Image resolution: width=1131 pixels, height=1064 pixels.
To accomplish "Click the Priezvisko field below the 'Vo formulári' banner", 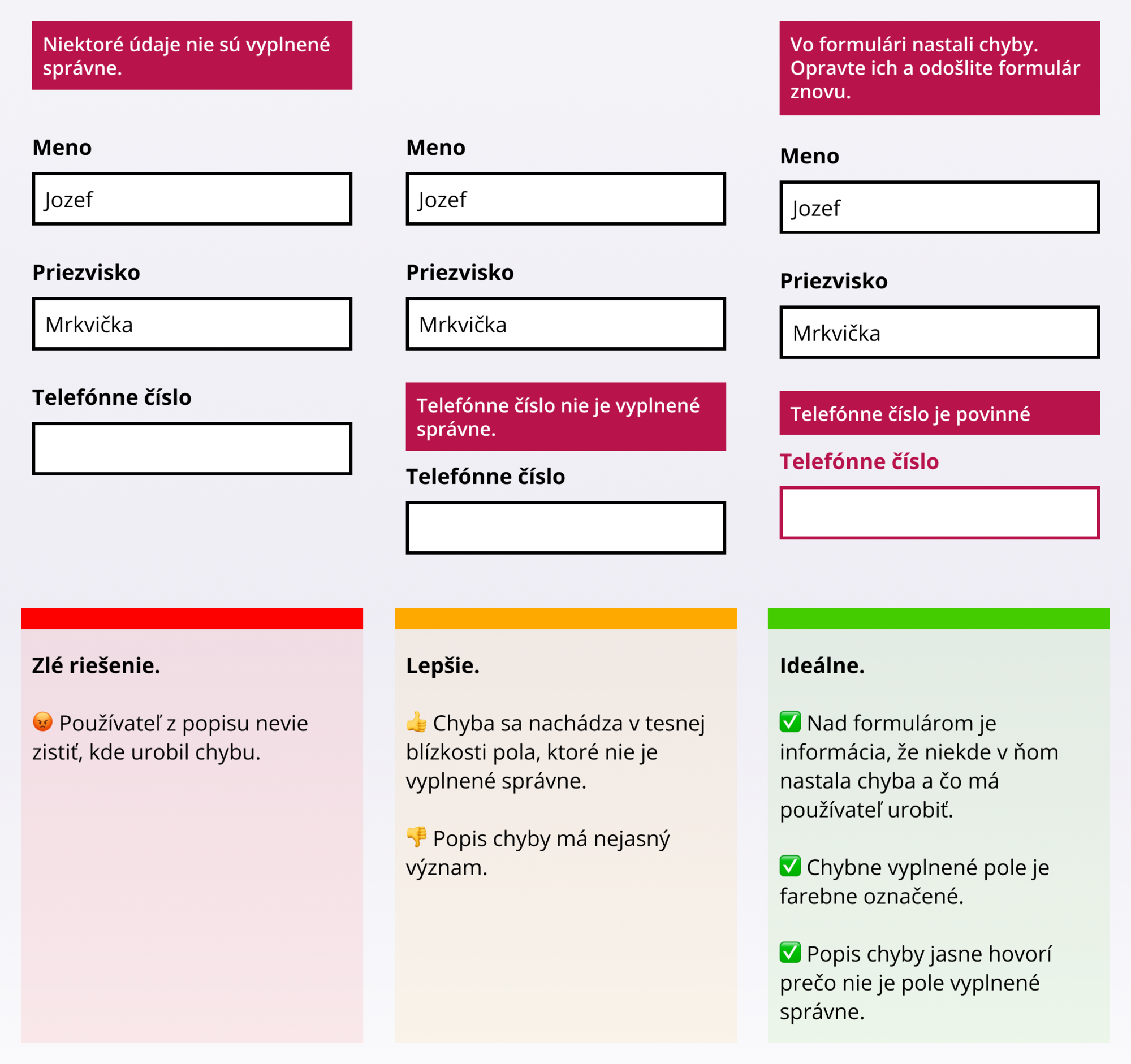I will (939, 332).
